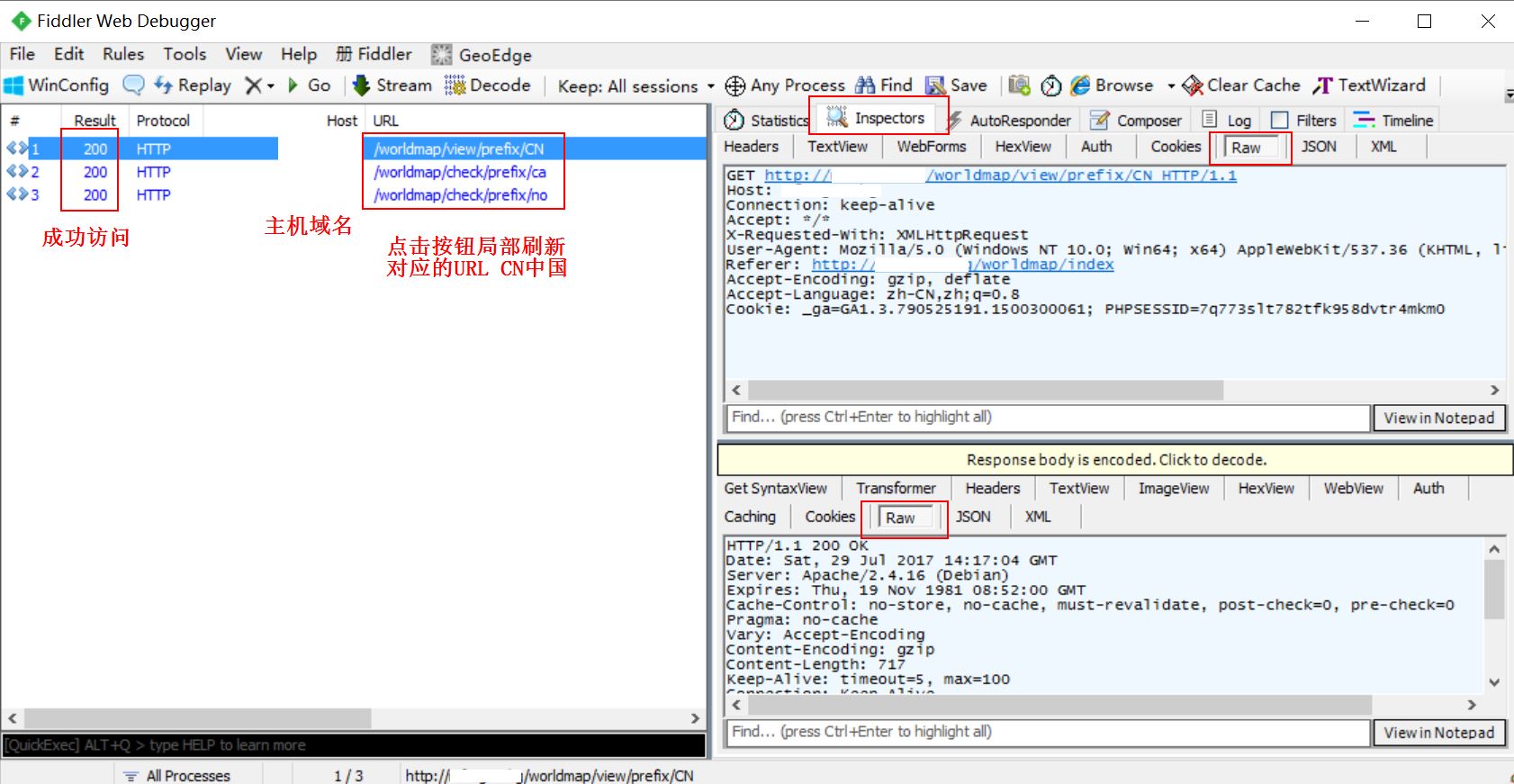The height and width of the screenshot is (784, 1514).
Task: Open the AutoResponder tab
Action: tap(1009, 121)
